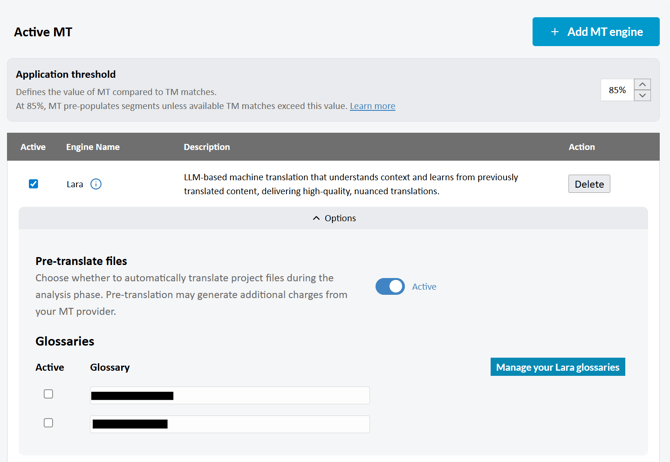Viewport: 670px width, 462px height.
Task: Open the Learn more link
Action: [x=372, y=106]
